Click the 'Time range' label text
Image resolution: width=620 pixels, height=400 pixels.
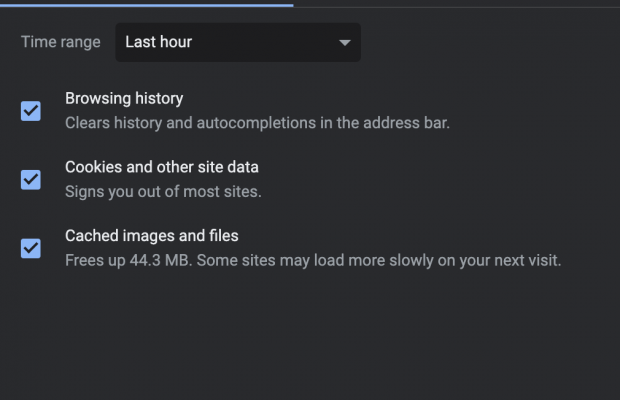(x=61, y=42)
